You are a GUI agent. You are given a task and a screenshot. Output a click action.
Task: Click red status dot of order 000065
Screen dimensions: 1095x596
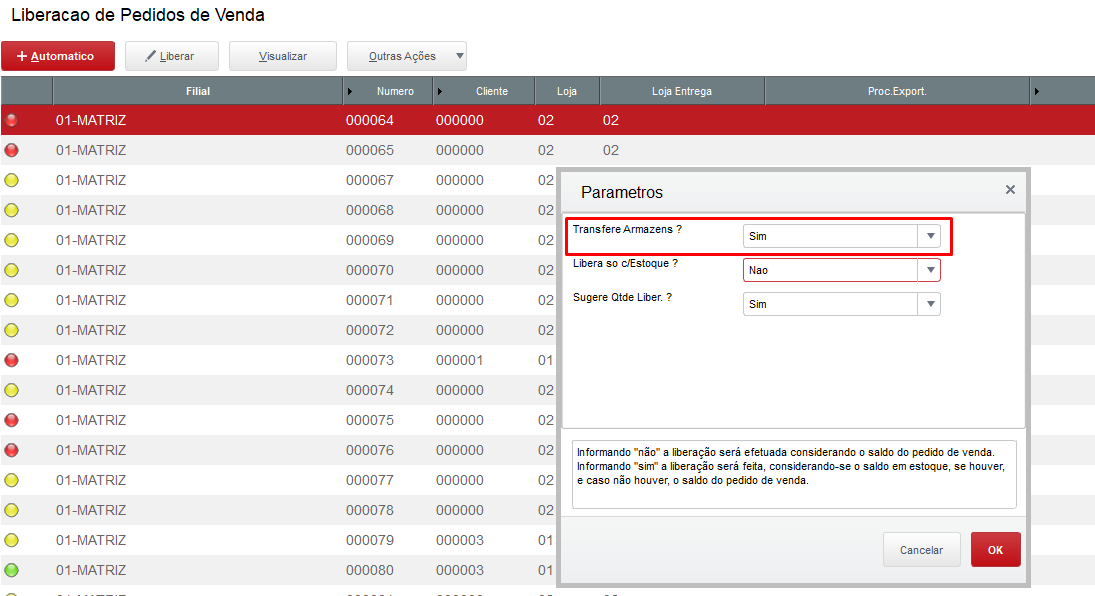click(12, 150)
